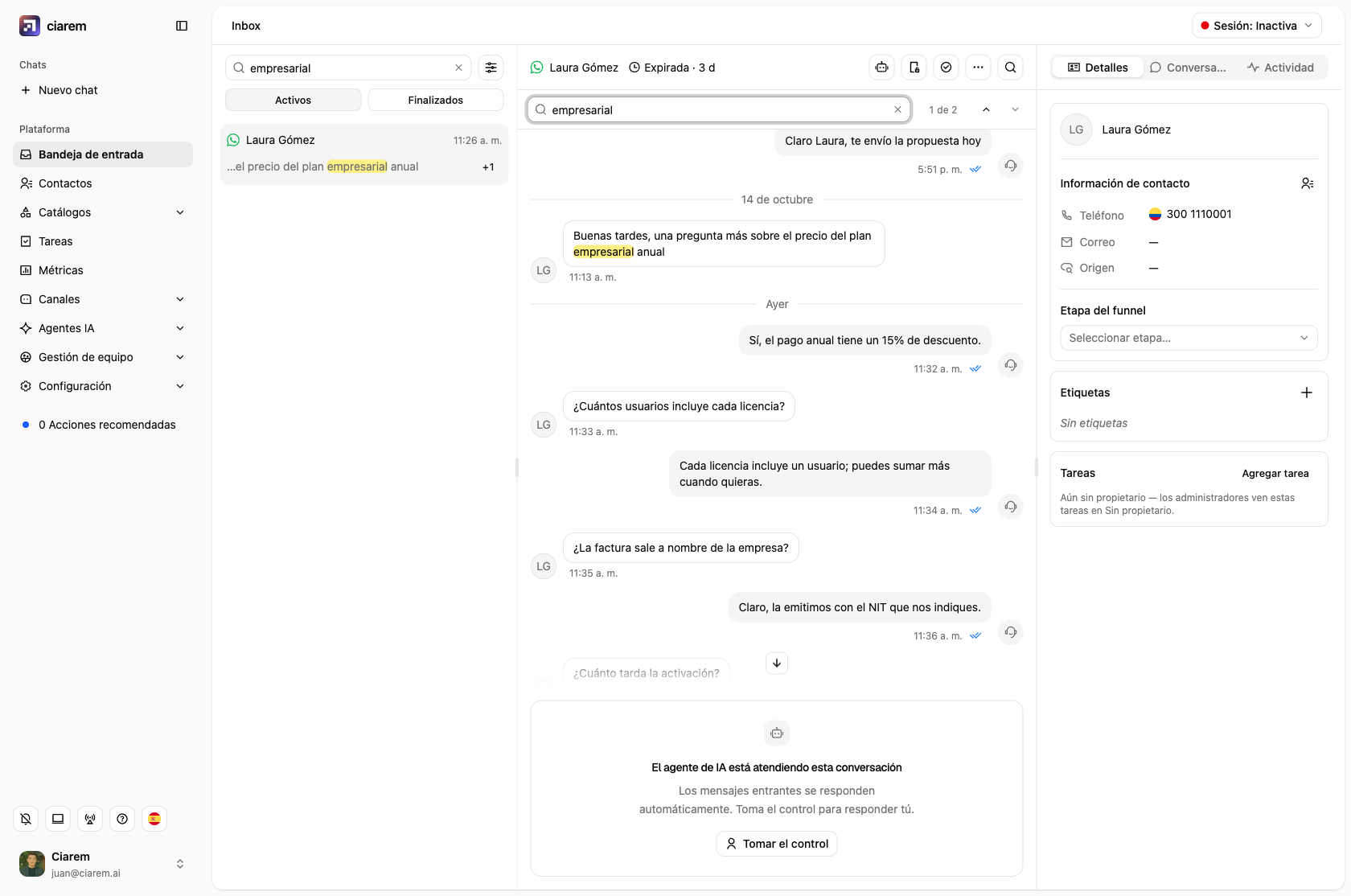Open the Ciarem account switcher
The width and height of the screenshot is (1351, 896).
pyautogui.click(x=103, y=864)
